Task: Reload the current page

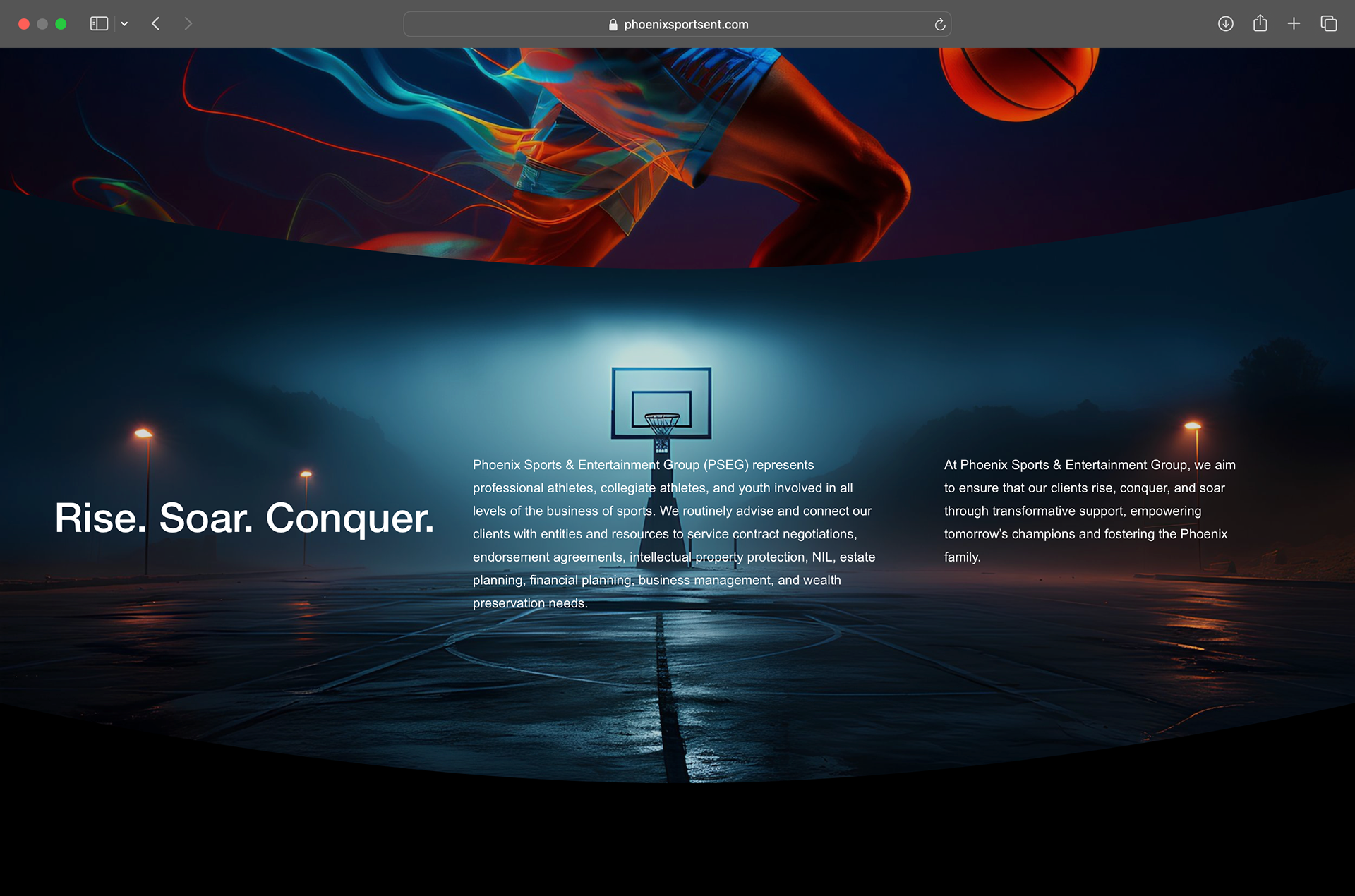Action: click(x=939, y=25)
